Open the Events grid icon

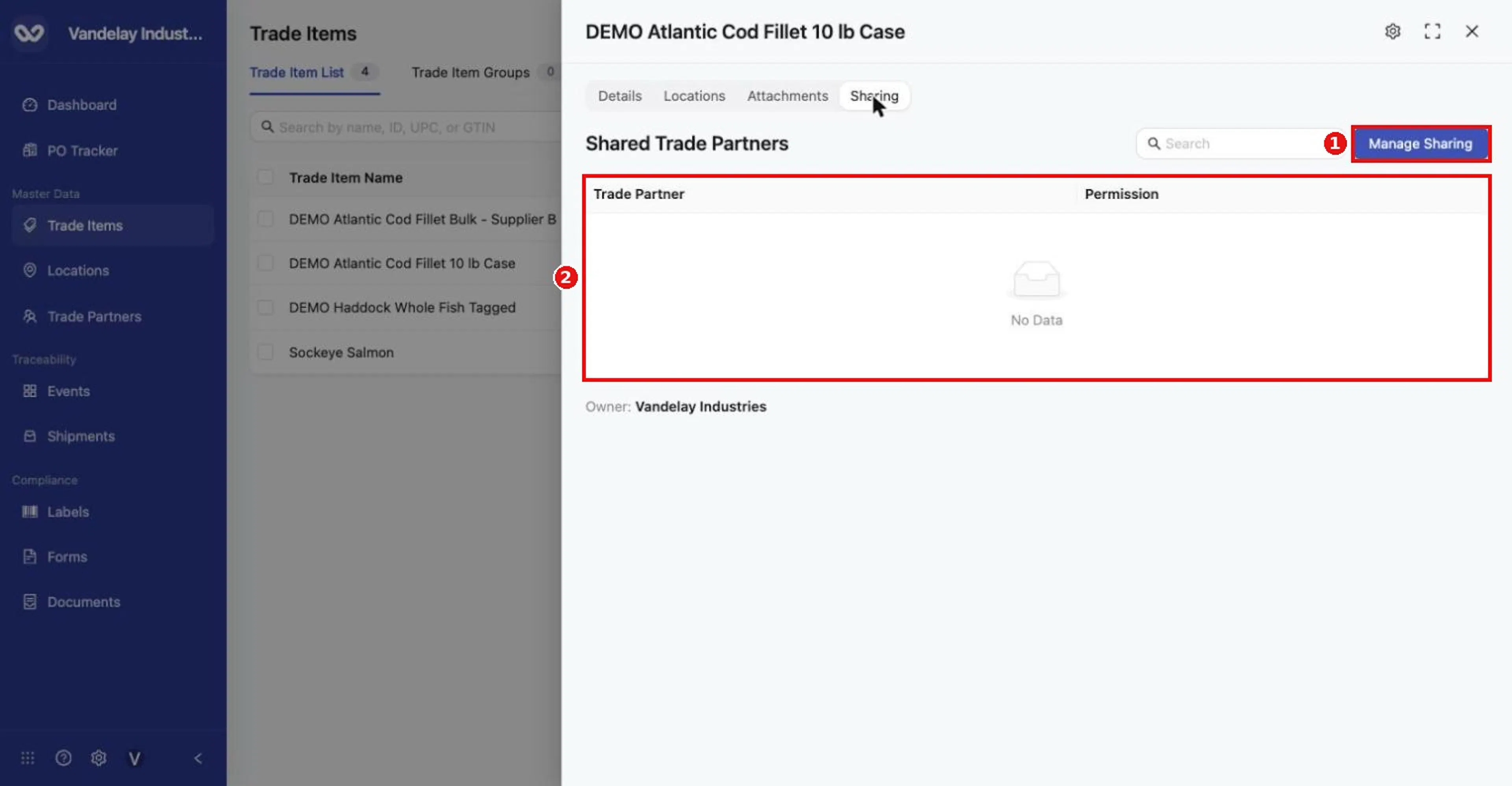click(x=30, y=391)
